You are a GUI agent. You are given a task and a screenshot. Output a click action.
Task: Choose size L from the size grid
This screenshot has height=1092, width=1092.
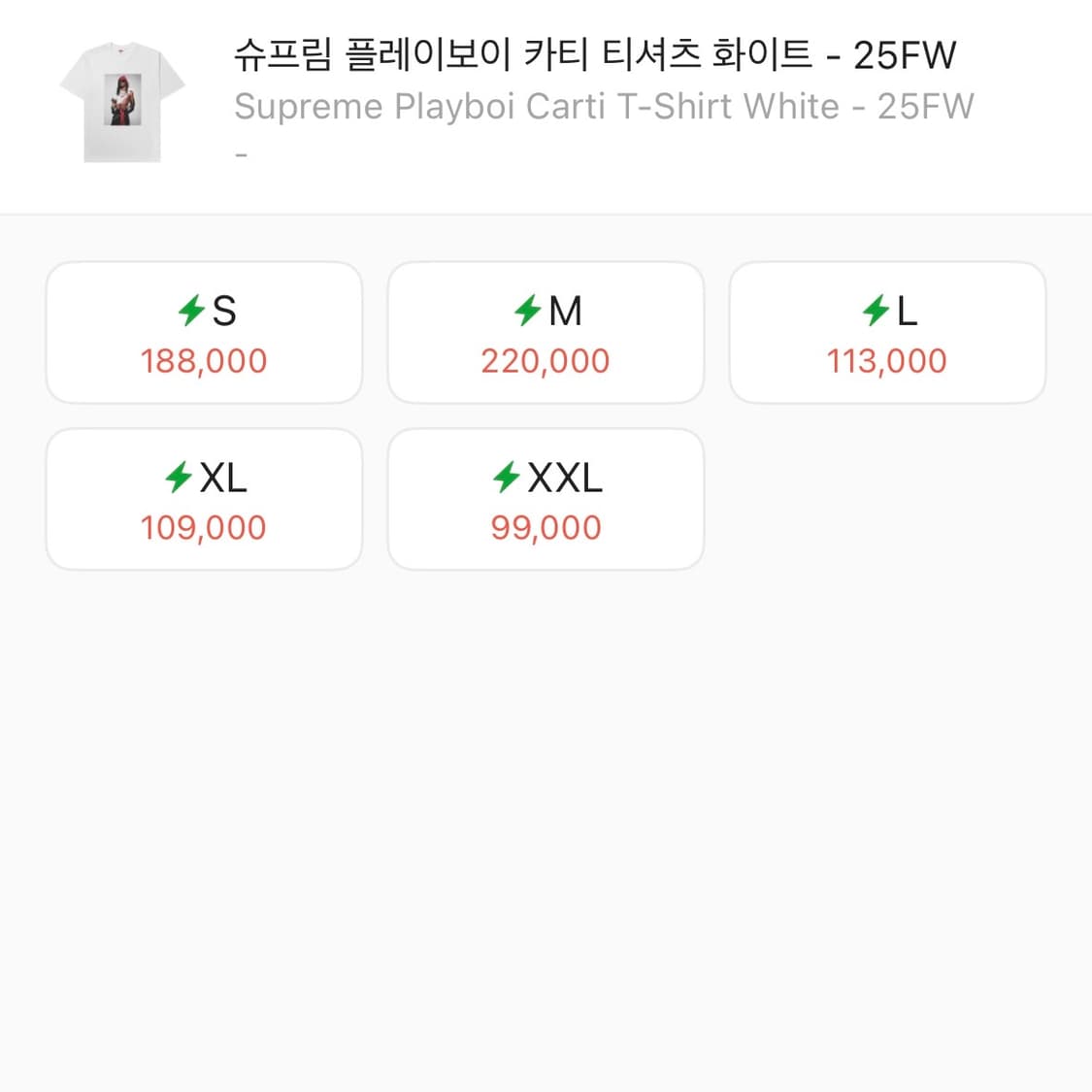pos(886,331)
